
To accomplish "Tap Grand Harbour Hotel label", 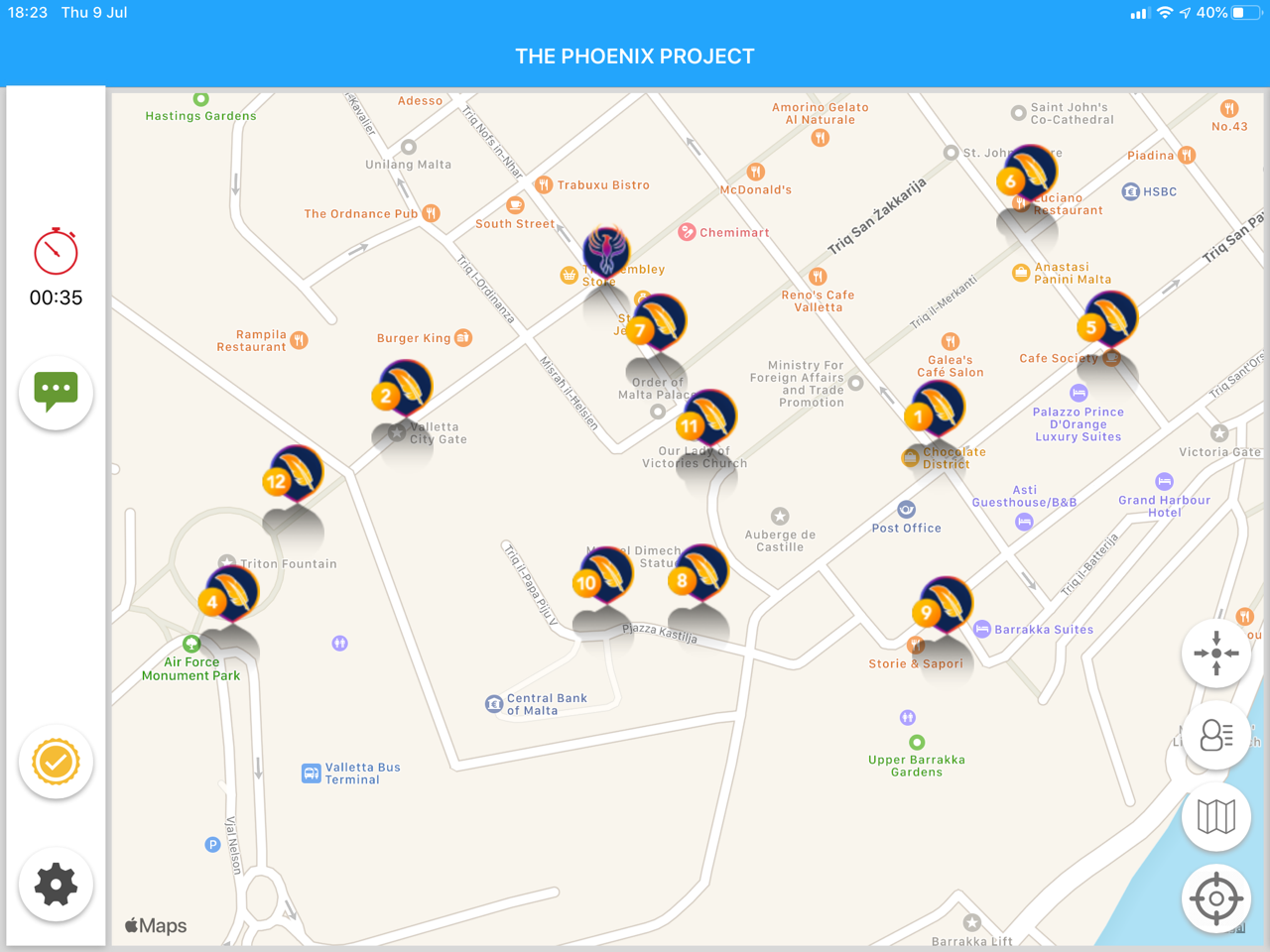I will pyautogui.click(x=1164, y=506).
